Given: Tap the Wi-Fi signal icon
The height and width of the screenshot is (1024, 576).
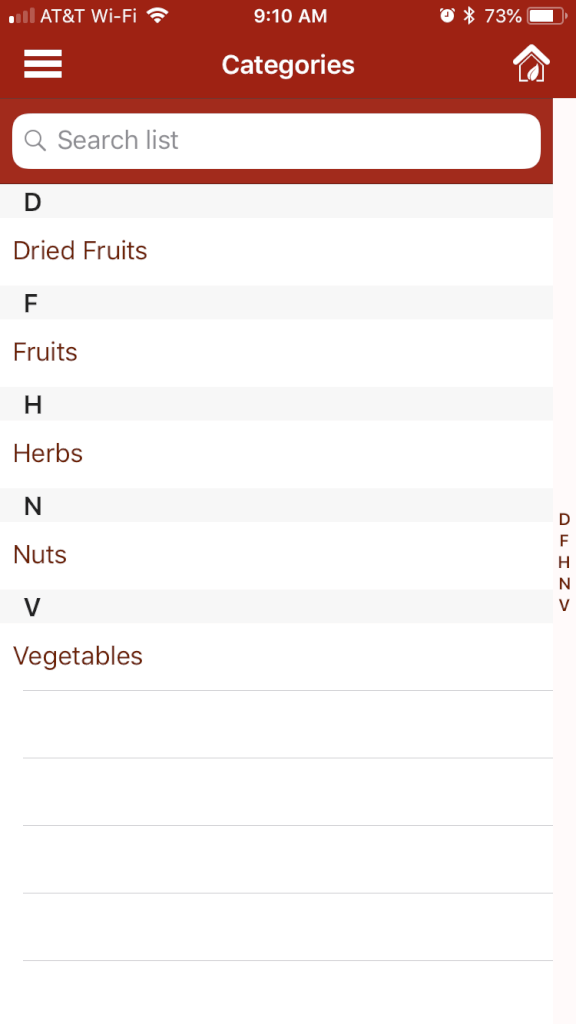Looking at the screenshot, I should pos(157,15).
